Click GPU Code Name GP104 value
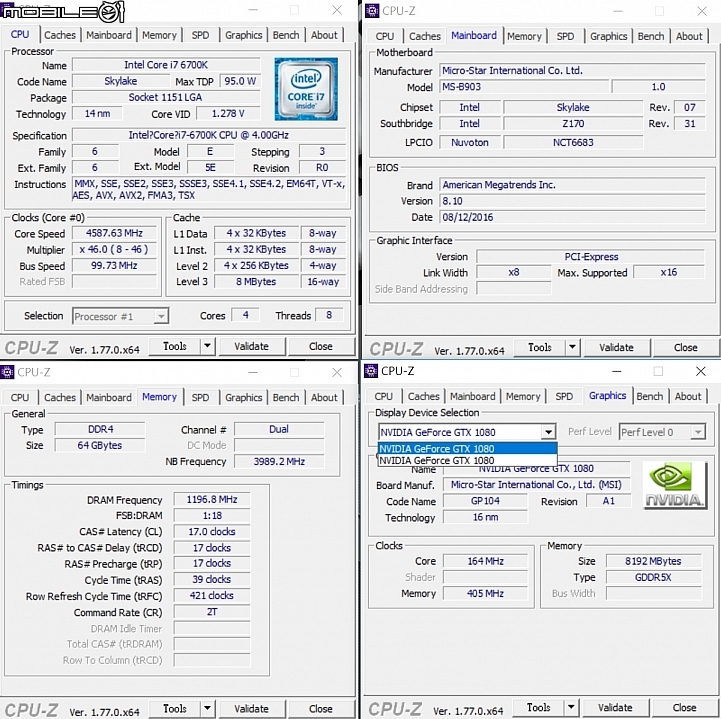721x719 pixels. click(x=485, y=501)
